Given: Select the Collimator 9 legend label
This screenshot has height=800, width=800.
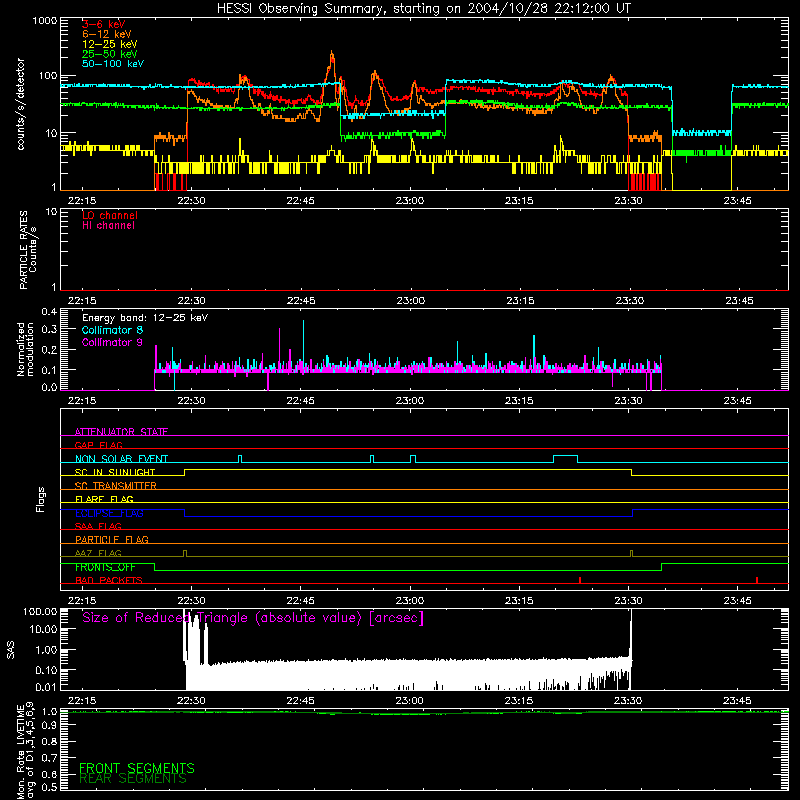Looking at the screenshot, I should pyautogui.click(x=112, y=342).
